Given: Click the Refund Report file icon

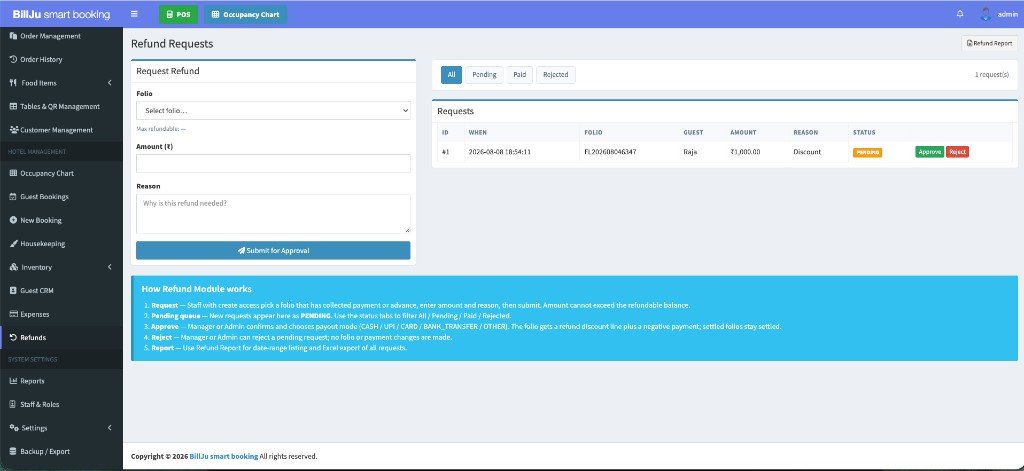Looking at the screenshot, I should [x=969, y=44].
